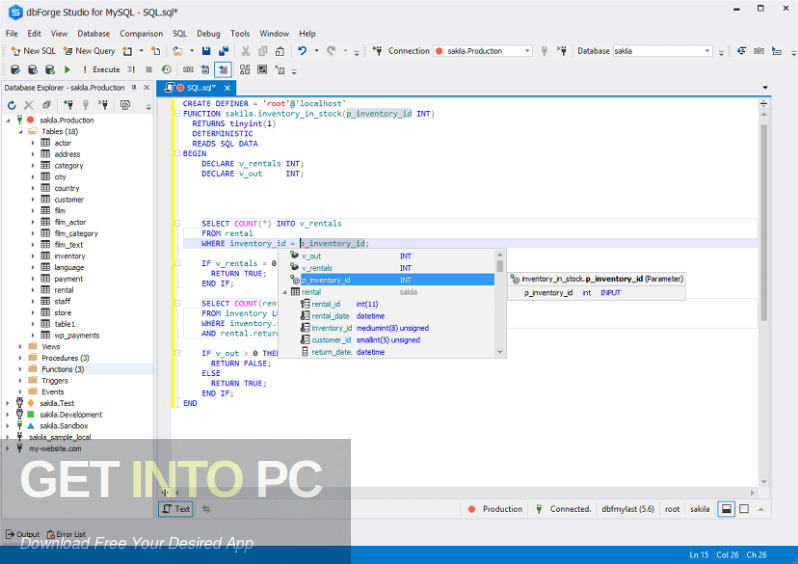Click the New Connection plug icon beside Connection label

tap(377, 51)
